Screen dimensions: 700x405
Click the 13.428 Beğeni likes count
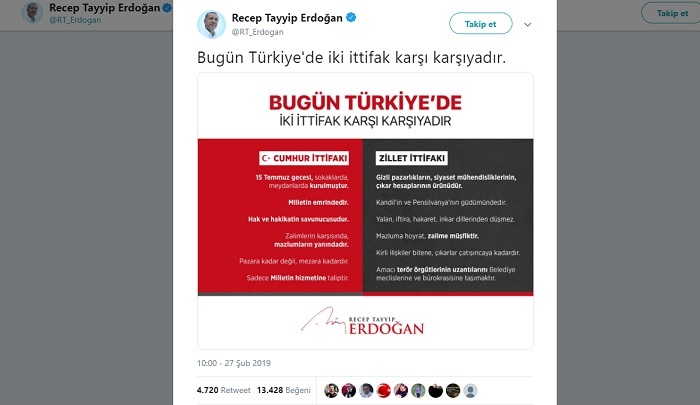pos(283,390)
